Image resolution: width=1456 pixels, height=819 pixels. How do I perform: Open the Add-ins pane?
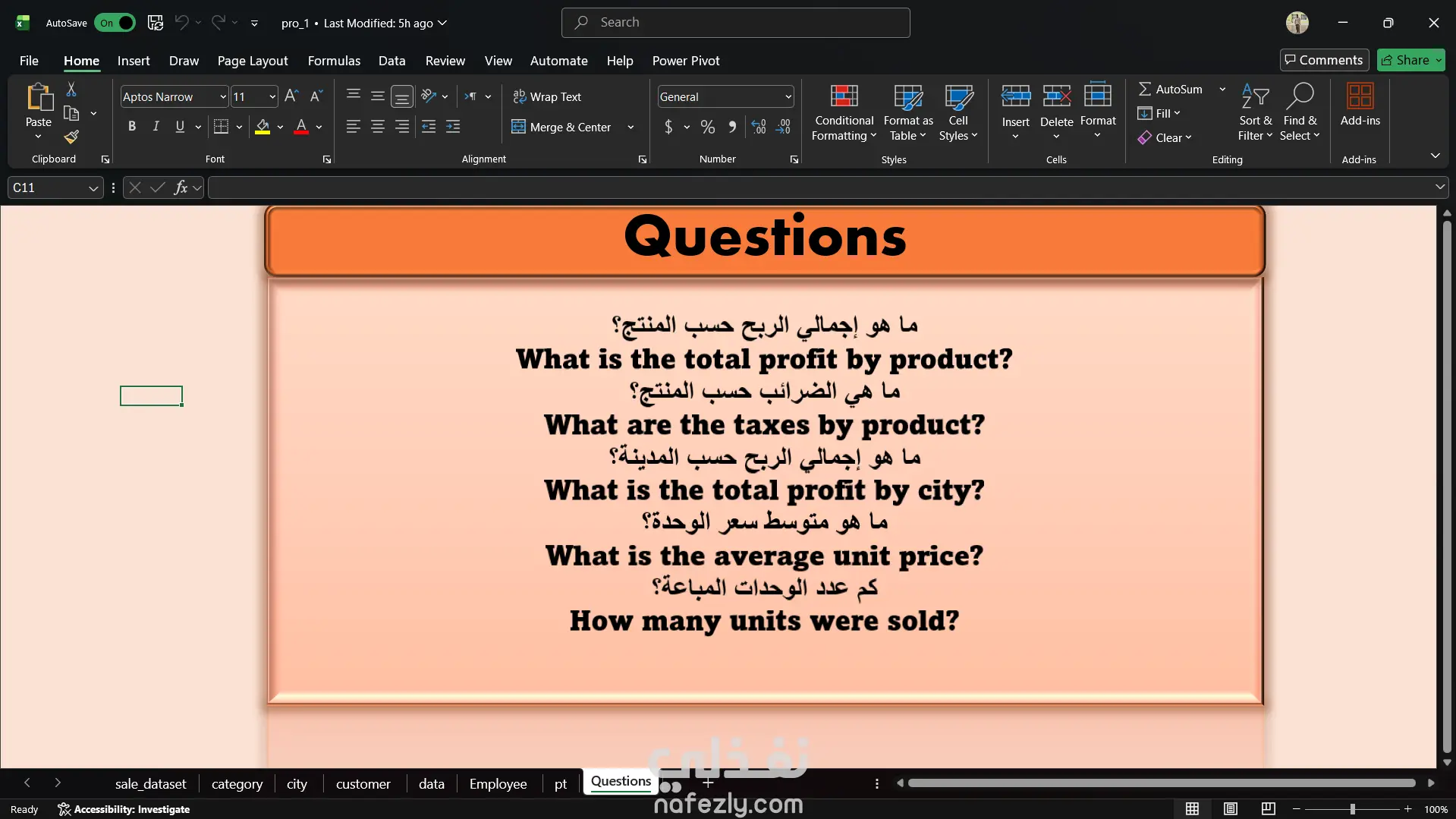coord(1360,105)
